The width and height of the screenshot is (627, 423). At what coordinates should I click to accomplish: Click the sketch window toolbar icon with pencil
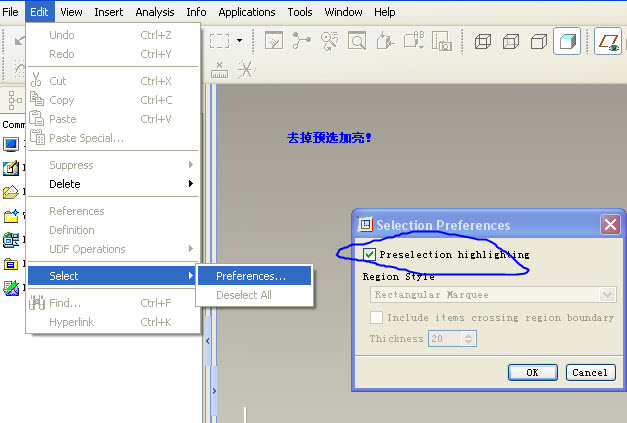(274, 40)
